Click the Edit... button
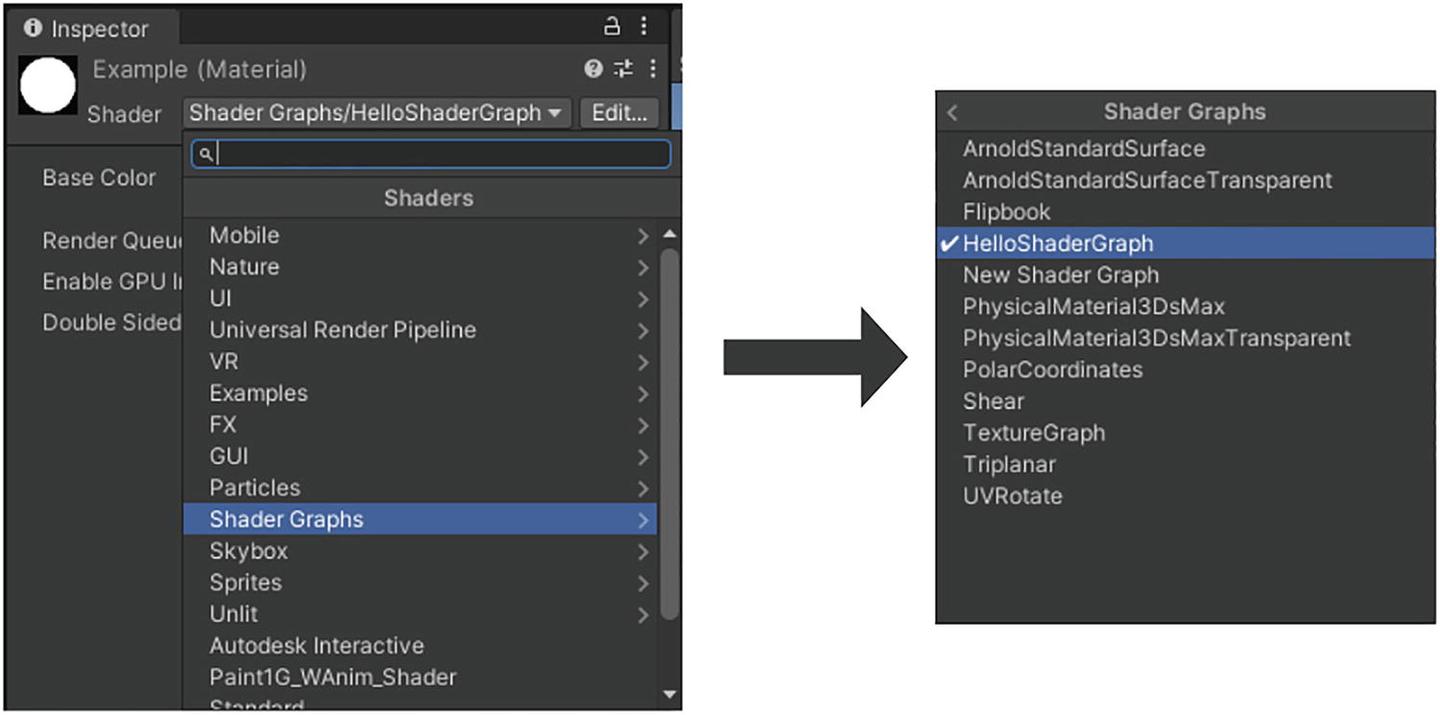Image resolution: width=1440 pixels, height=715 pixels. pyautogui.click(x=620, y=113)
